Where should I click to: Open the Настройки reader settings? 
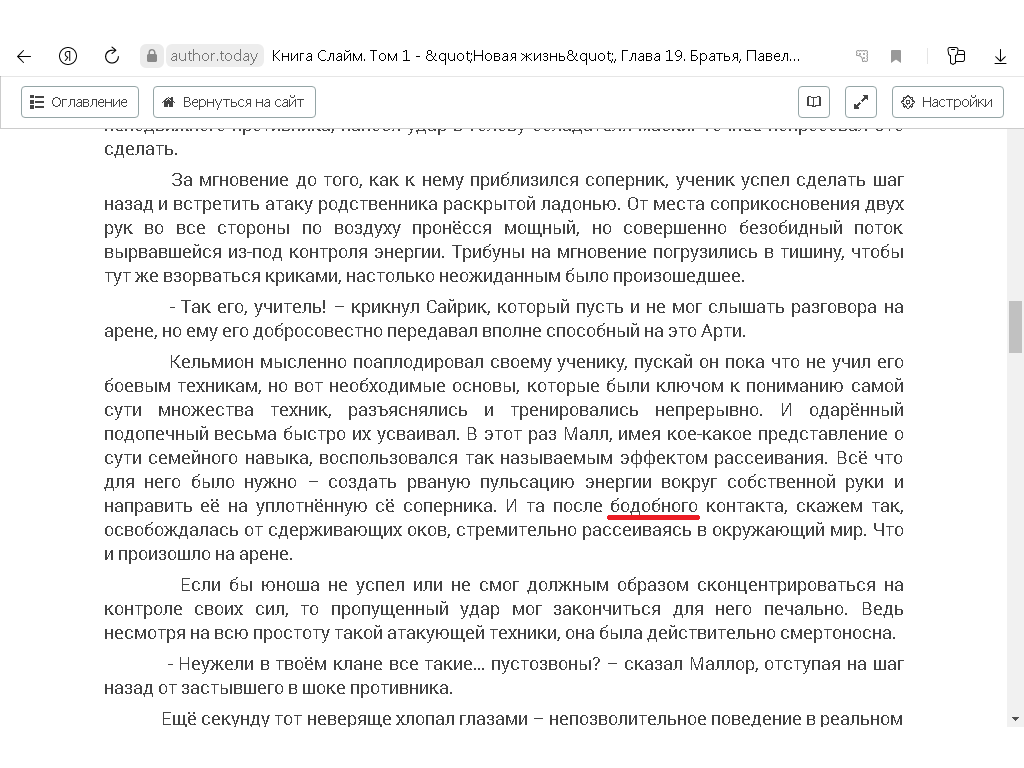pos(947,102)
